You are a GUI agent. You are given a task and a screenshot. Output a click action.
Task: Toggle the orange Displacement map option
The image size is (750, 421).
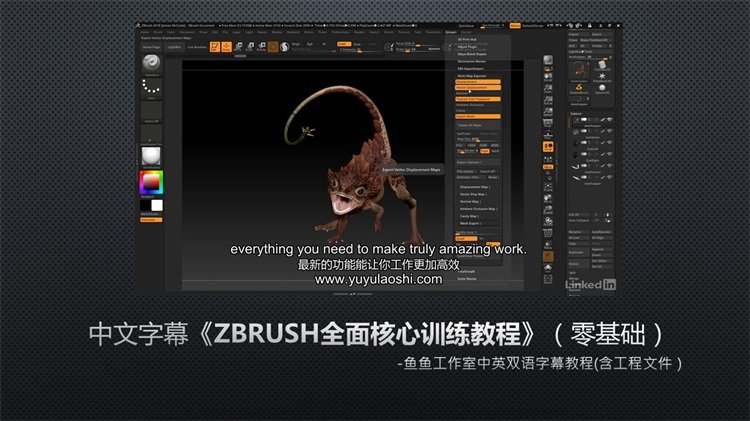(478, 82)
